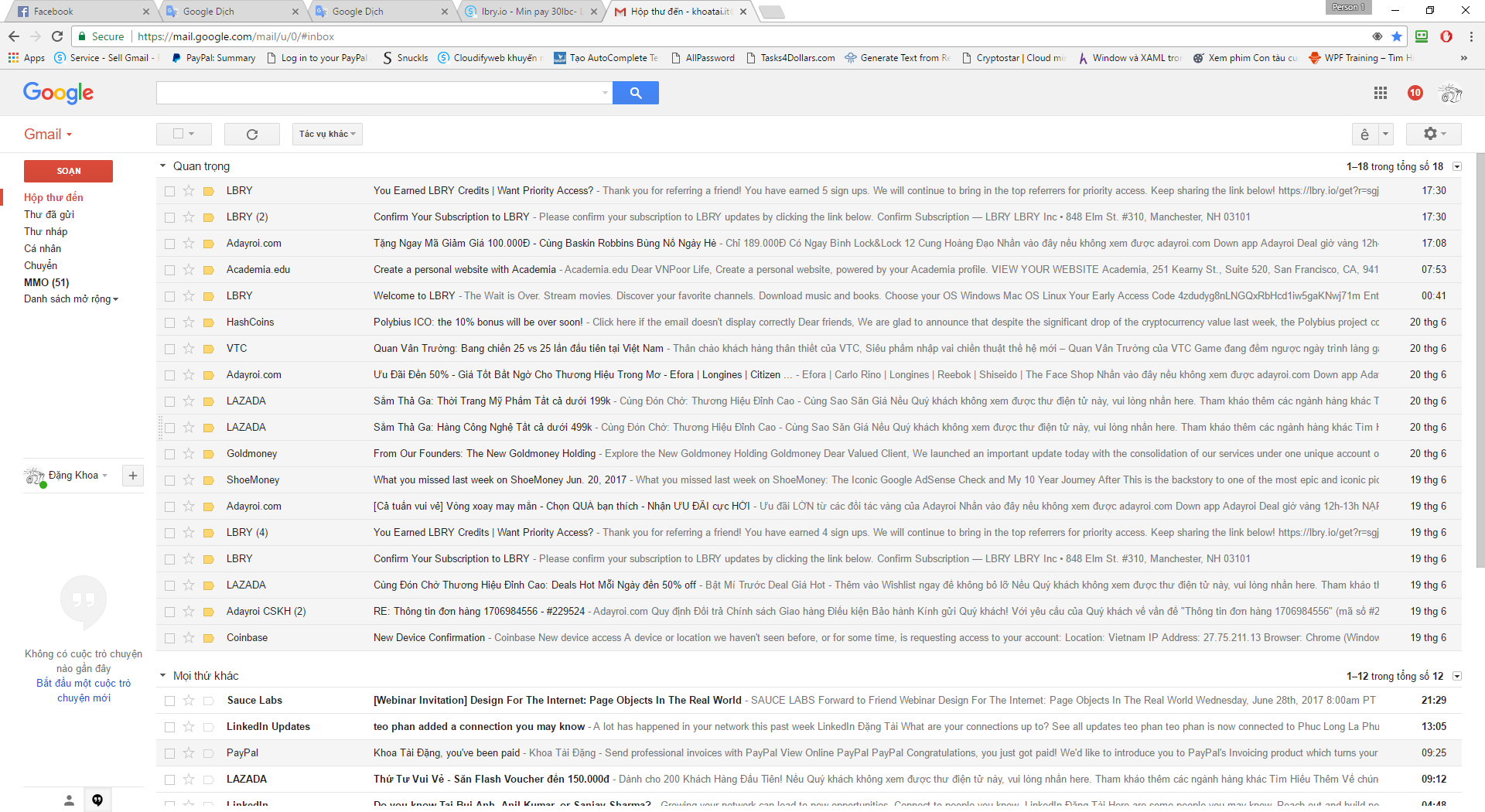Open the Google account avatar menu

pyautogui.click(x=1450, y=93)
